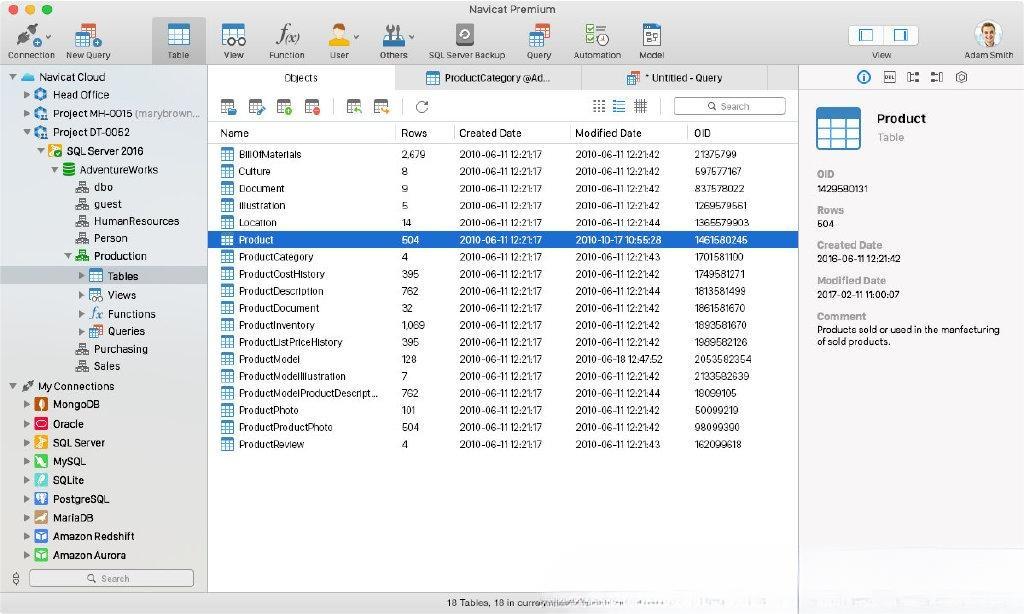This screenshot has height=614, width=1024.
Task: Click the New Table icon
Action: click(x=284, y=106)
